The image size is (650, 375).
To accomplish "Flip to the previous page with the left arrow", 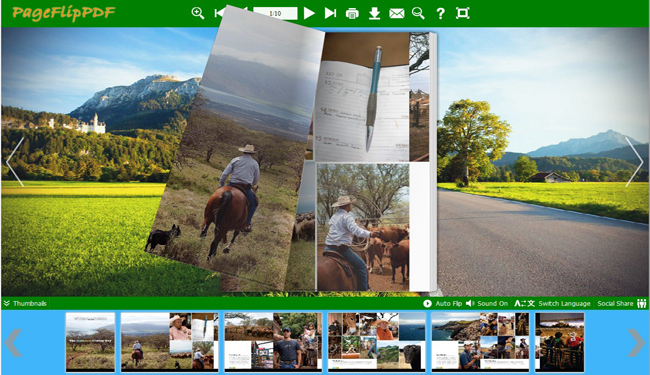I will [x=15, y=162].
